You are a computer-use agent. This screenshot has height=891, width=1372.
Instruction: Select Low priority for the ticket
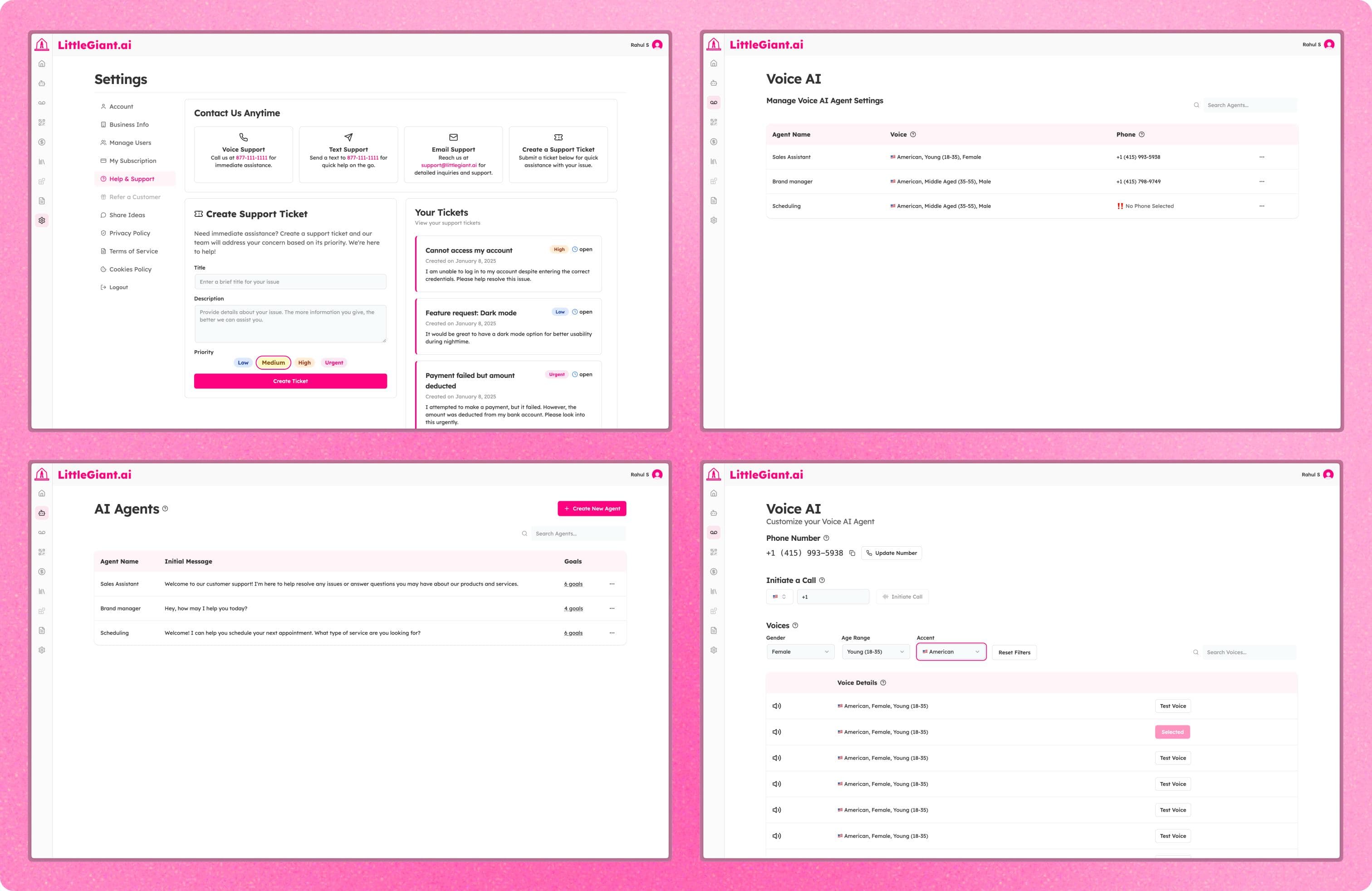[243, 363]
